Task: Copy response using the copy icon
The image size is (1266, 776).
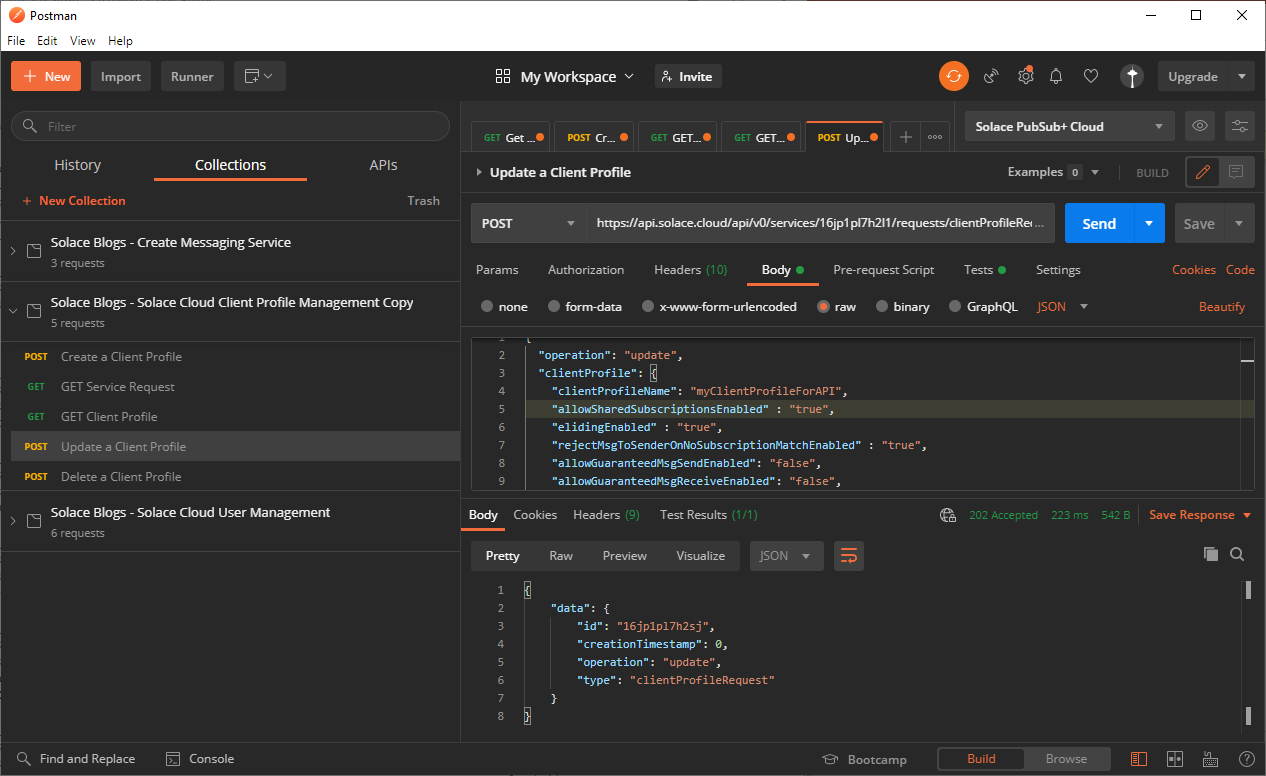Action: click(x=1210, y=554)
